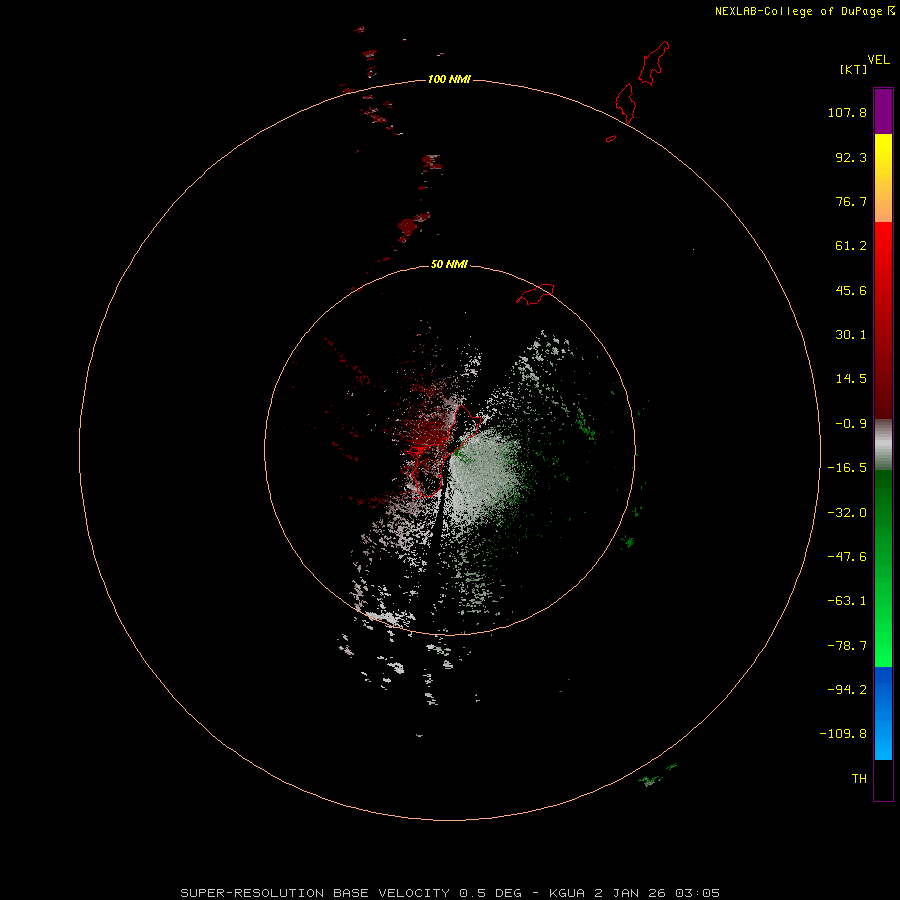Click the -0.9 scale value
The height and width of the screenshot is (900, 900).
[851, 424]
